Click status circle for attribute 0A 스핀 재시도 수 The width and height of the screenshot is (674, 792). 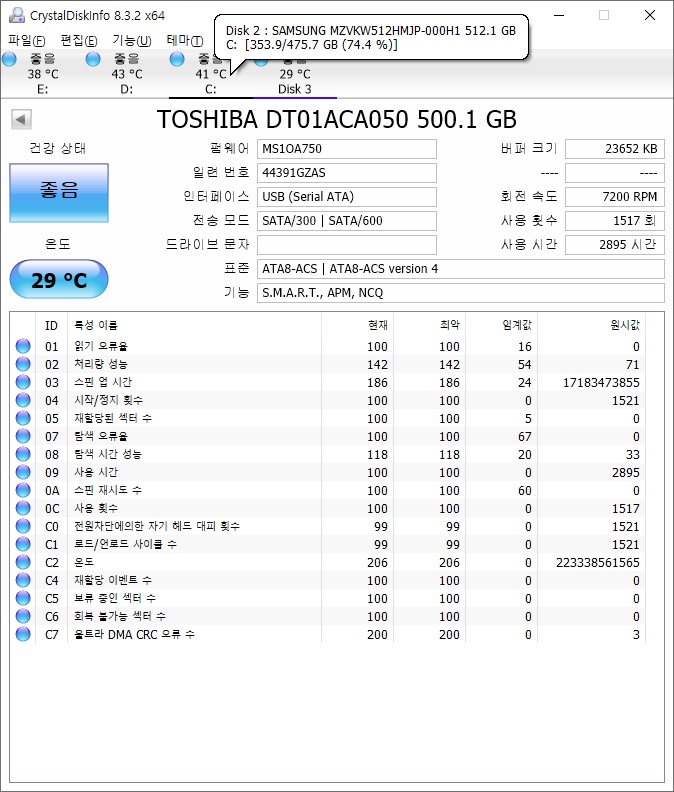23,490
